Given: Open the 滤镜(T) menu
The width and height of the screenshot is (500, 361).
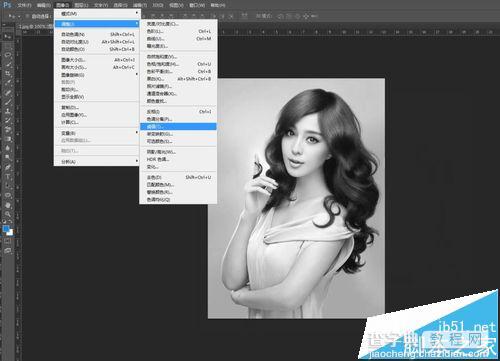Looking at the screenshot, I should tap(140, 5).
